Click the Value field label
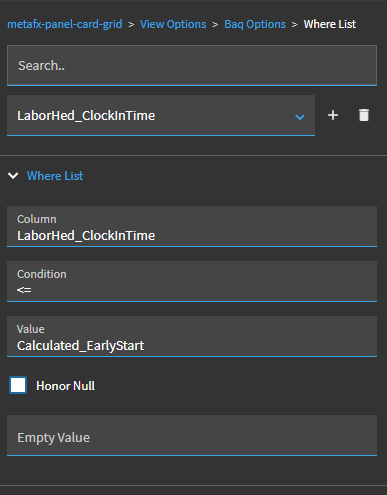Screen dimensions: 387x495 tap(31, 329)
